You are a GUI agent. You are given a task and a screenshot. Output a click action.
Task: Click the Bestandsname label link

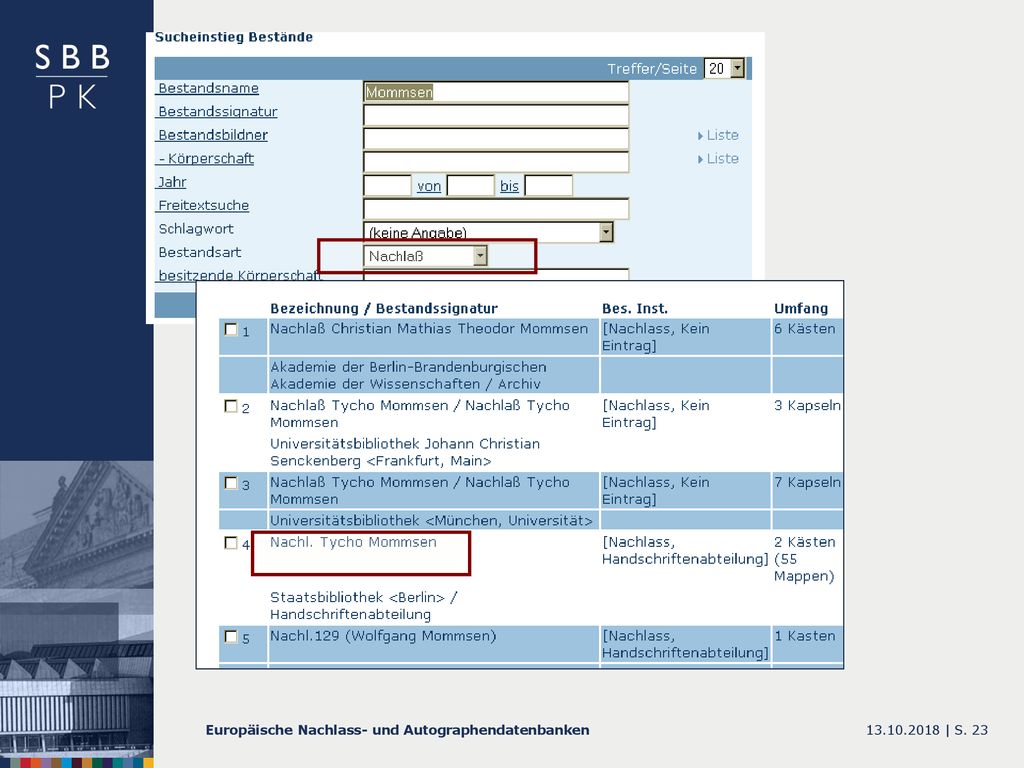pyautogui.click(x=208, y=88)
